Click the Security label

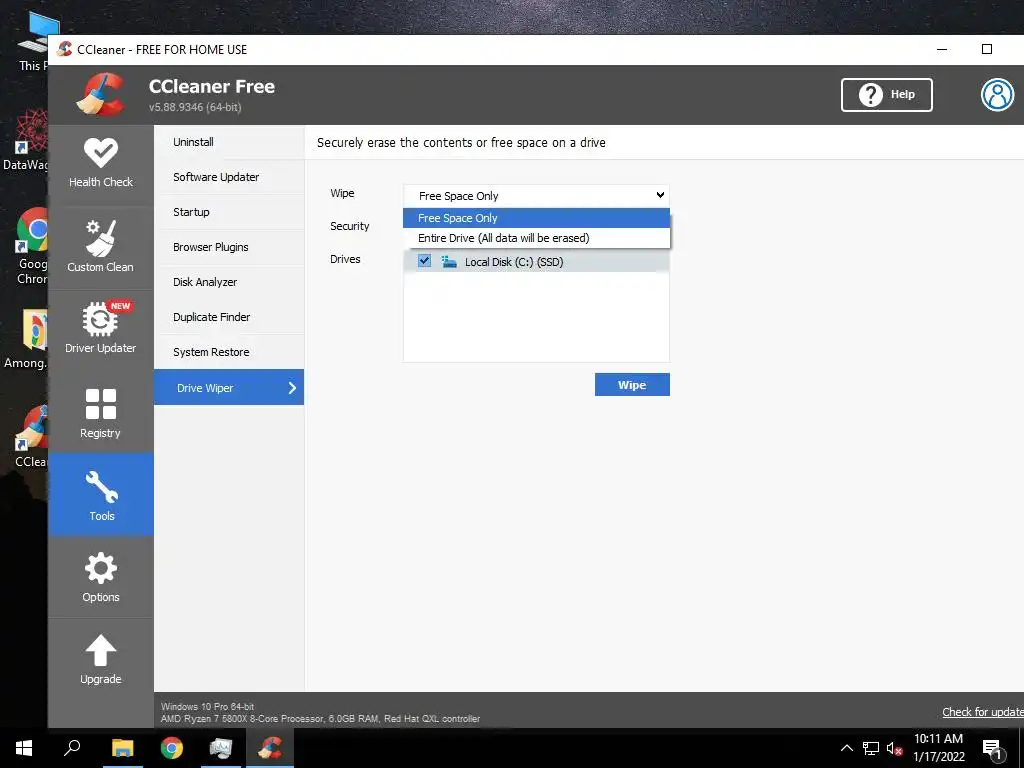pos(349,226)
